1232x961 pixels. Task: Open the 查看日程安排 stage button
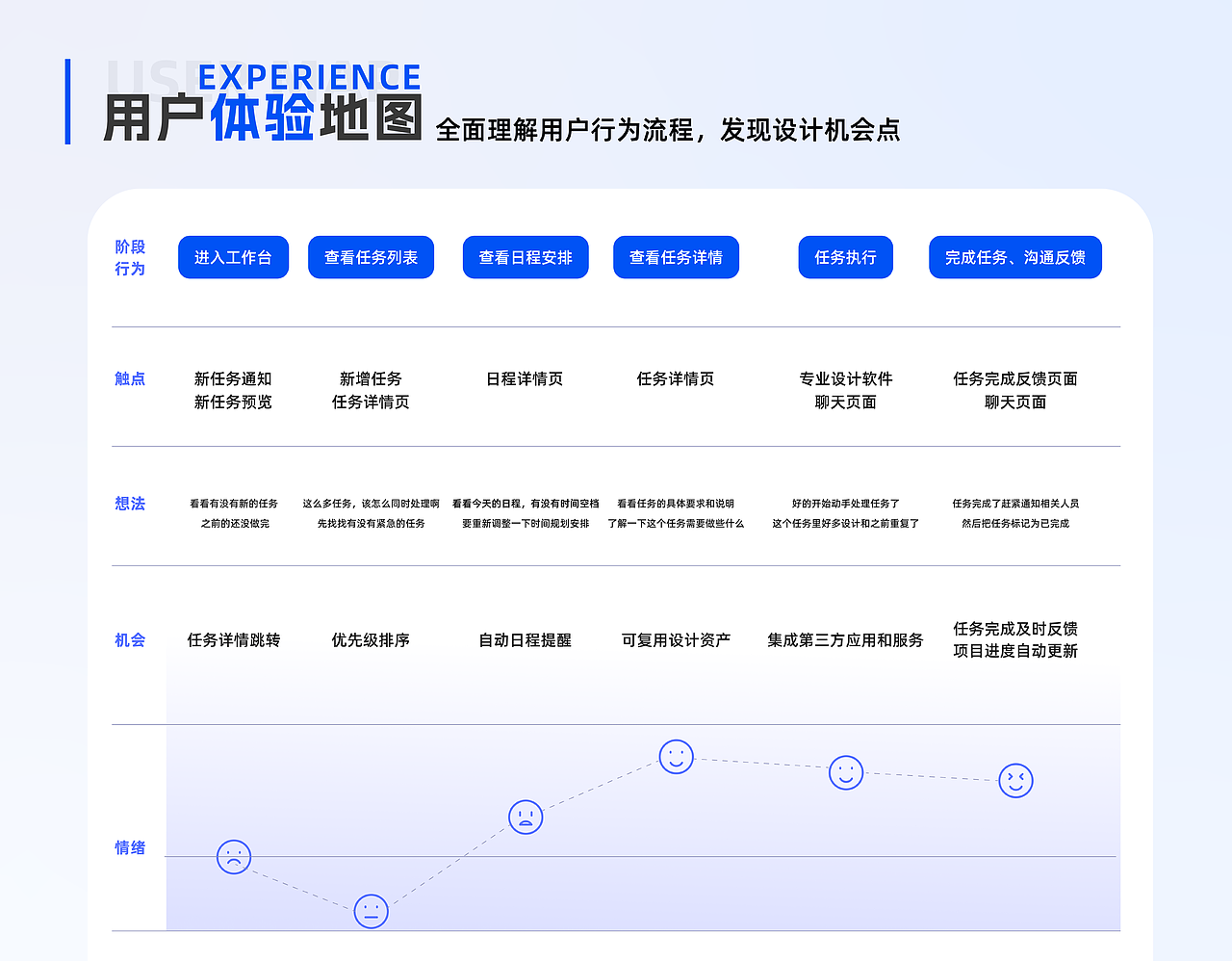coord(526,257)
